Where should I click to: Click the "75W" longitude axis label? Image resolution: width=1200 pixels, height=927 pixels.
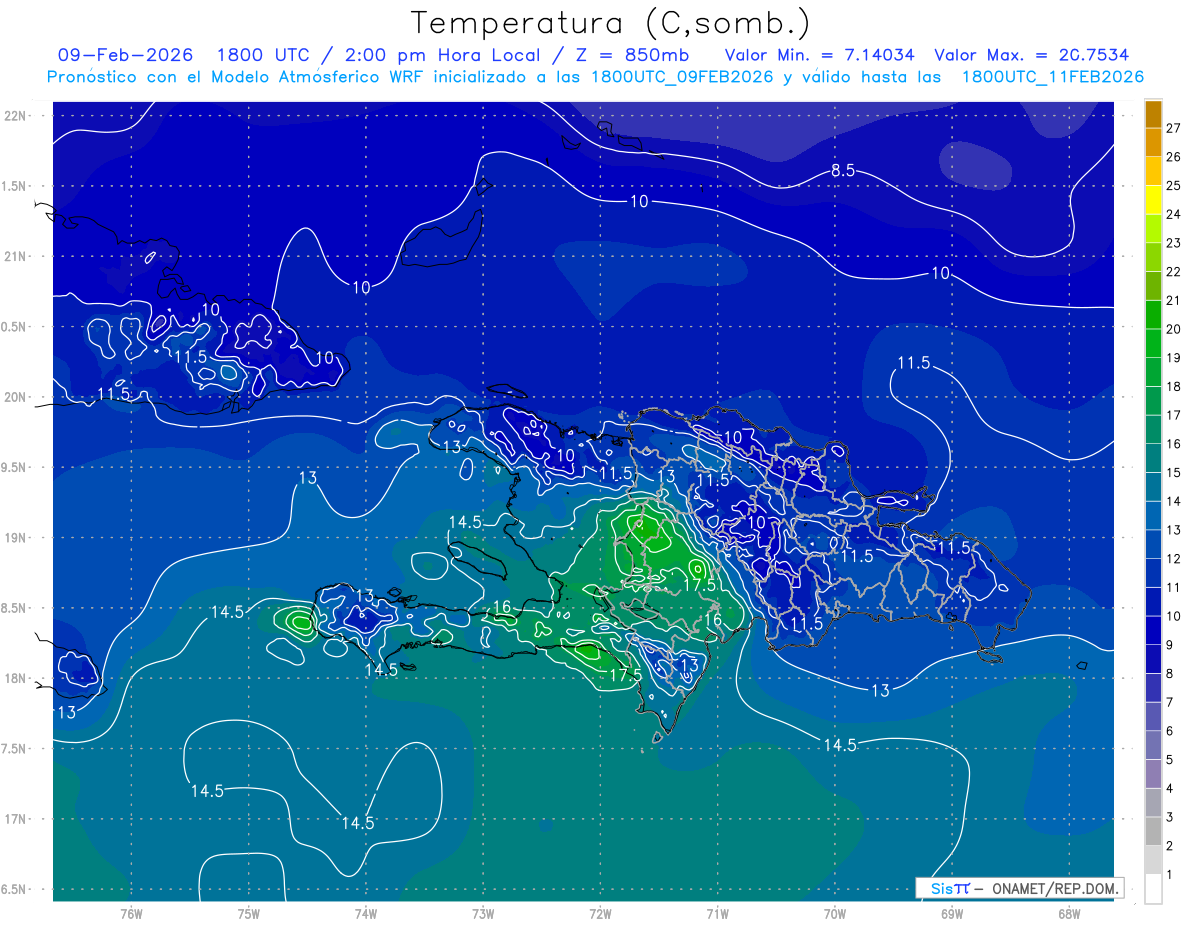pyautogui.click(x=249, y=914)
